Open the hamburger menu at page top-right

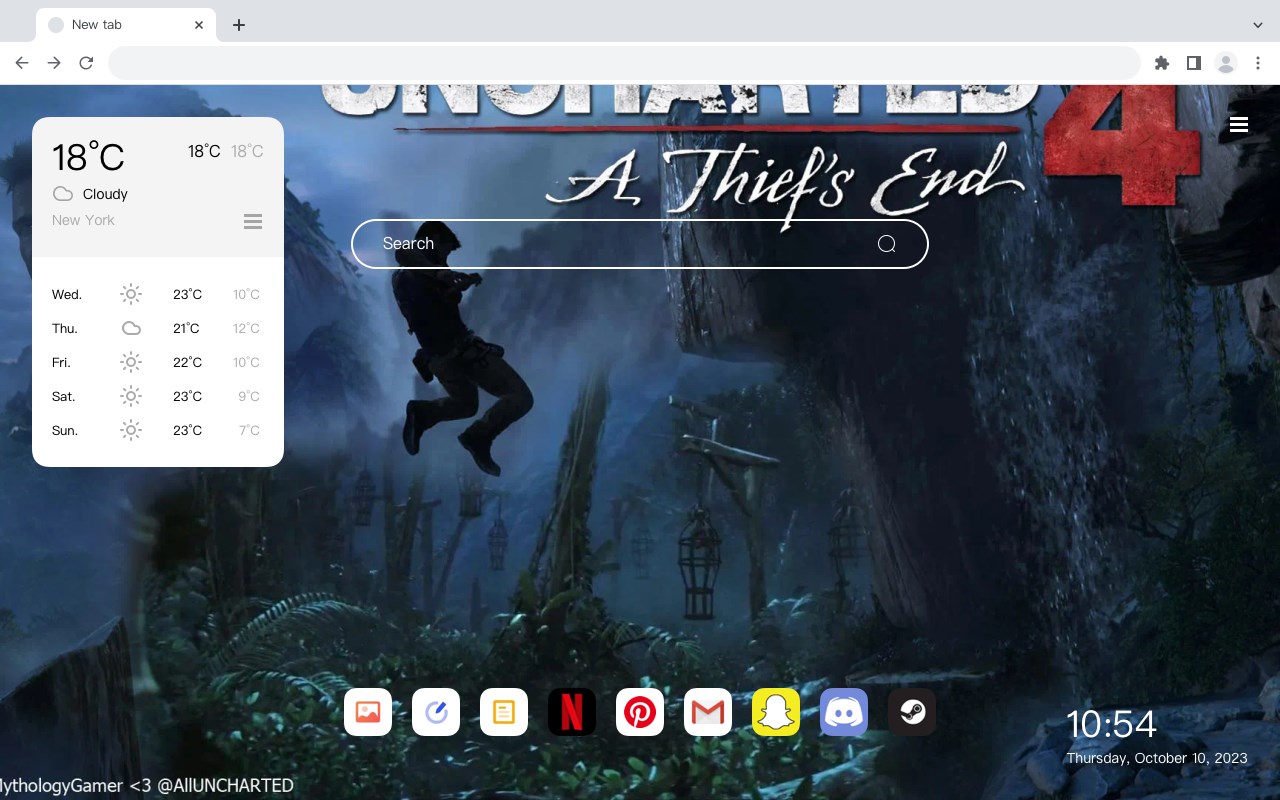tap(1239, 124)
